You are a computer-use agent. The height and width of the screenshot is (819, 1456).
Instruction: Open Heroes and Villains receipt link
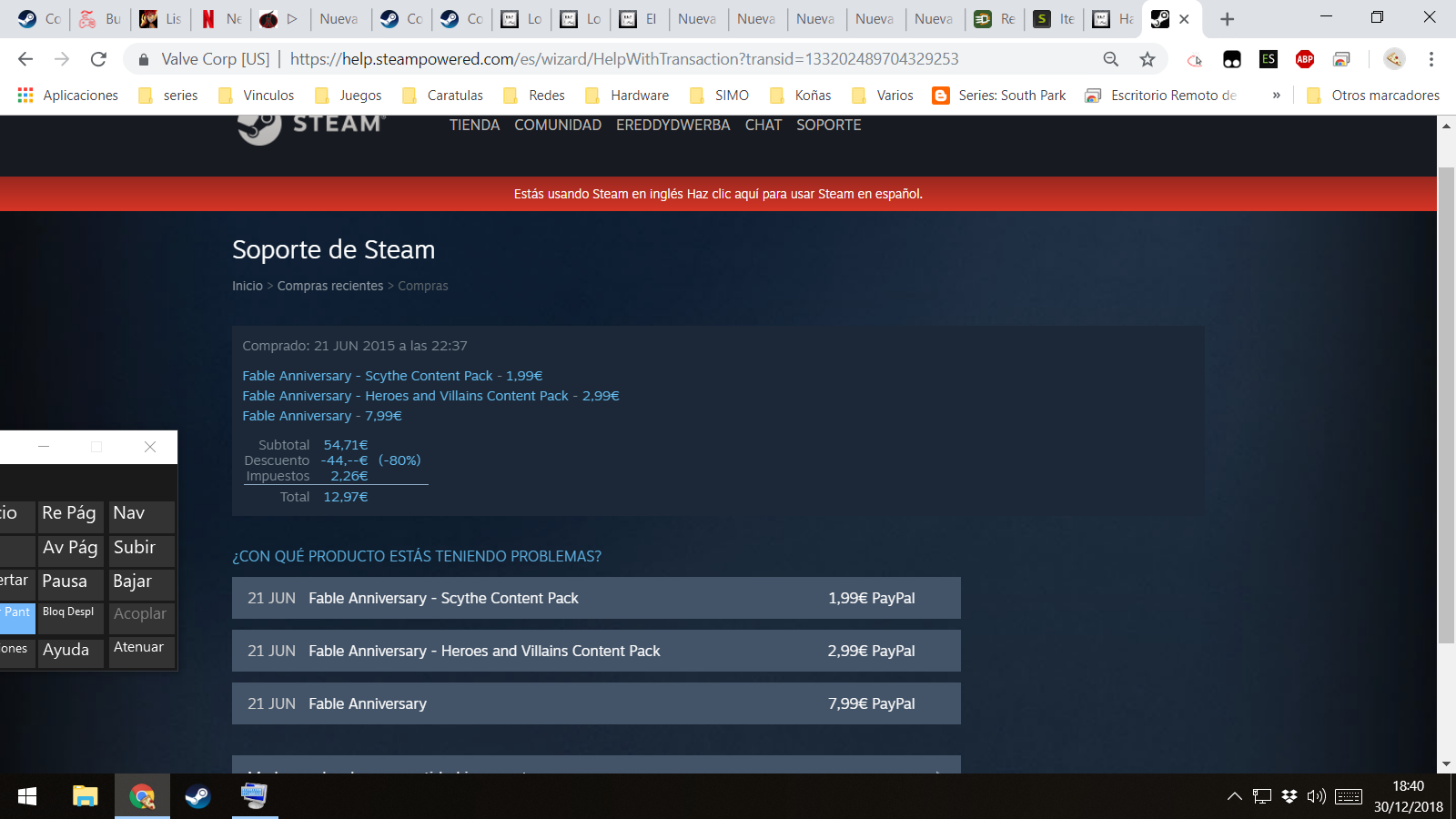pyautogui.click(x=430, y=396)
